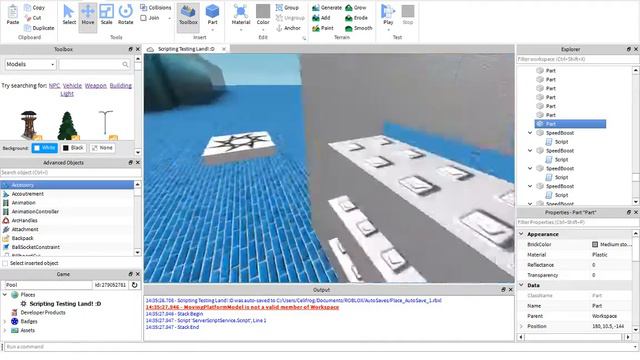This screenshot has height=360, width=640.
Task: Click the Copy button
Action: (35, 8)
